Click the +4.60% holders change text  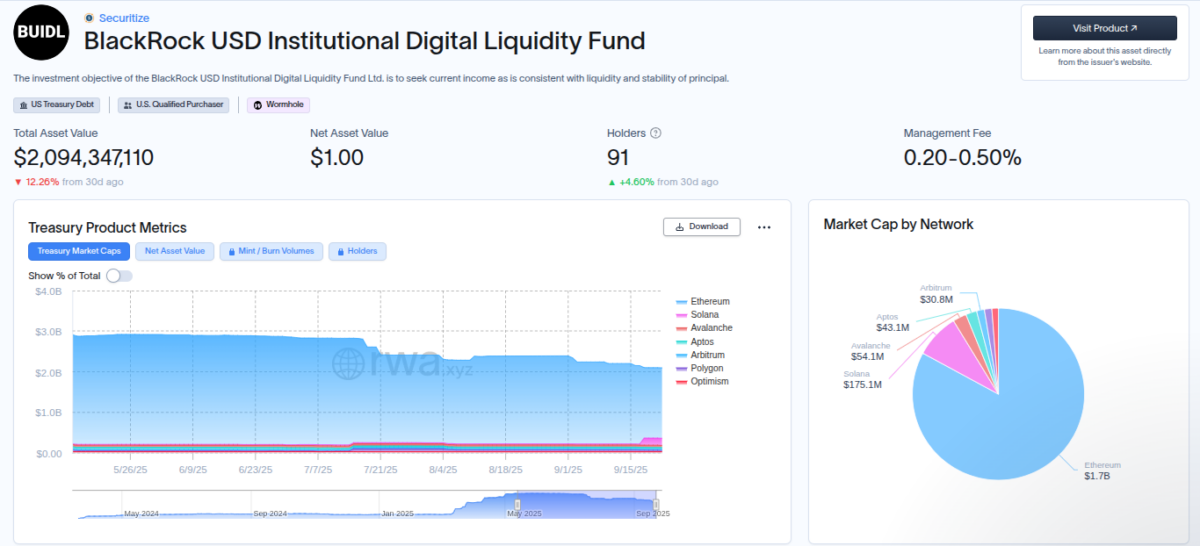tap(662, 182)
